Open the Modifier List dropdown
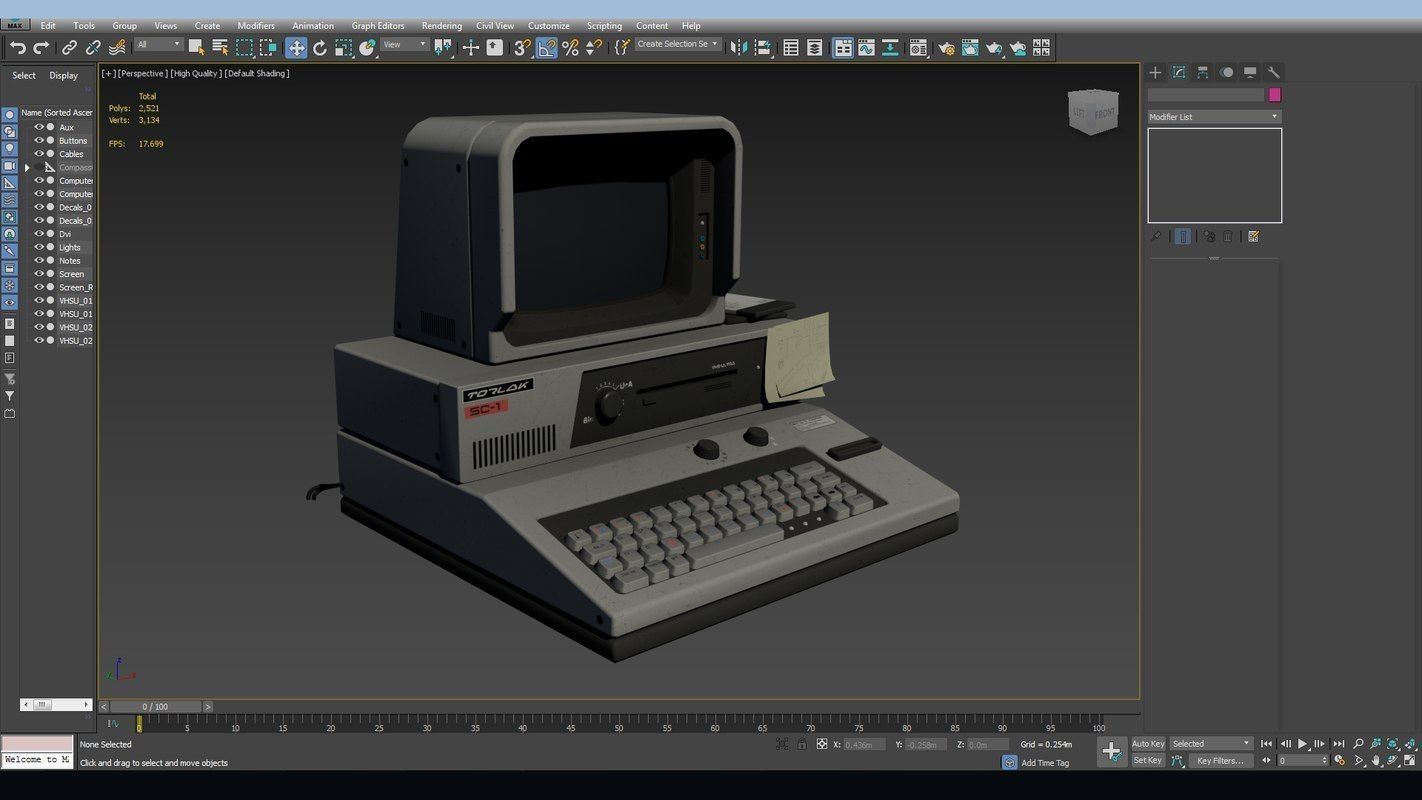Image resolution: width=1422 pixels, height=800 pixels. point(1214,117)
